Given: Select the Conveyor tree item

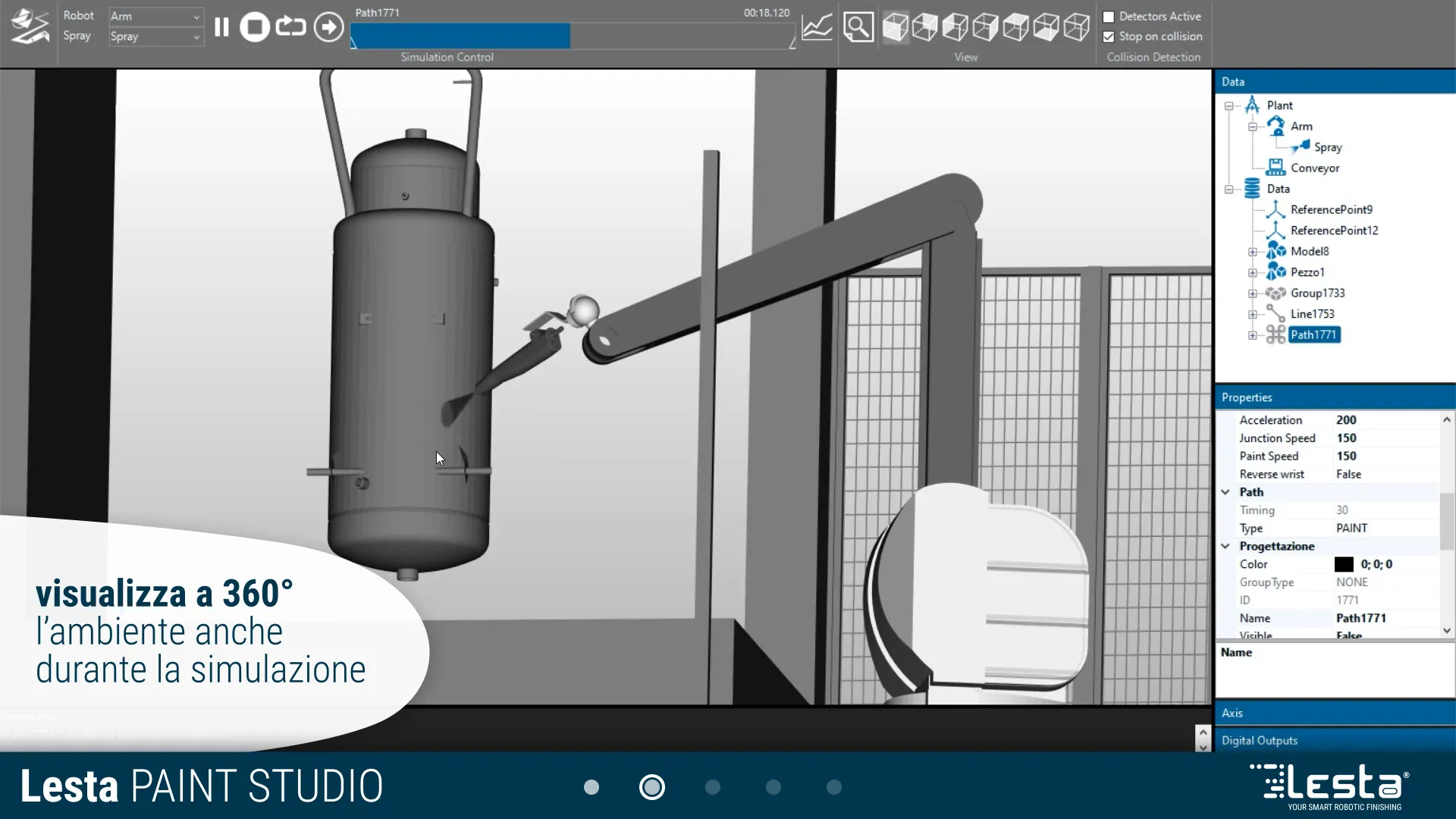Looking at the screenshot, I should pyautogui.click(x=1315, y=168).
